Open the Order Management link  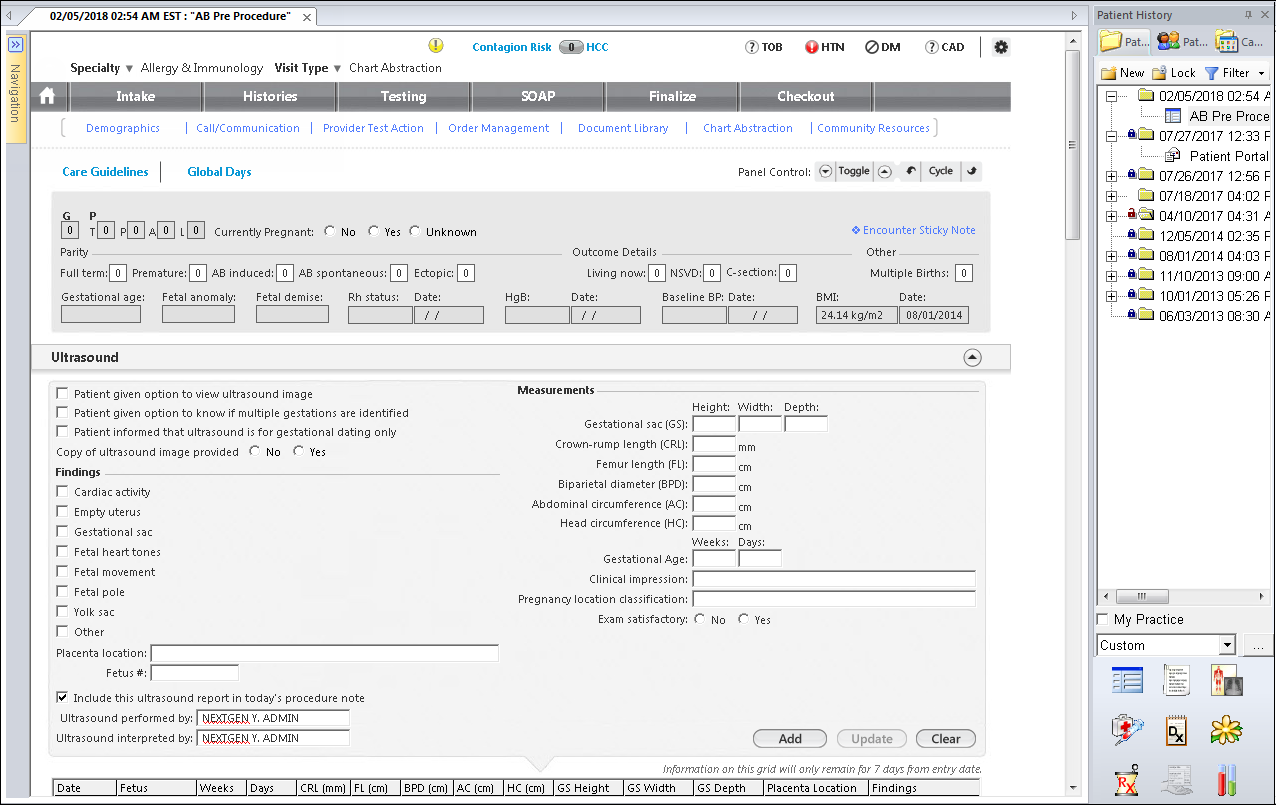click(x=498, y=128)
